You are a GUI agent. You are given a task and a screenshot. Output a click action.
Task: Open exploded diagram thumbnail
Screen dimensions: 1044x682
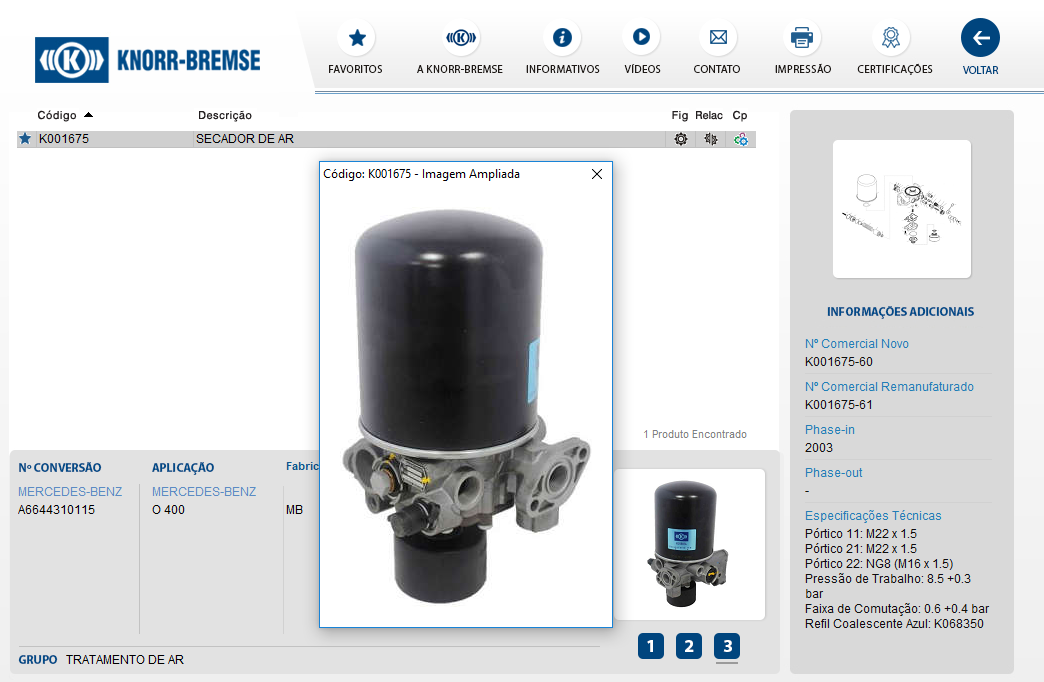901,208
